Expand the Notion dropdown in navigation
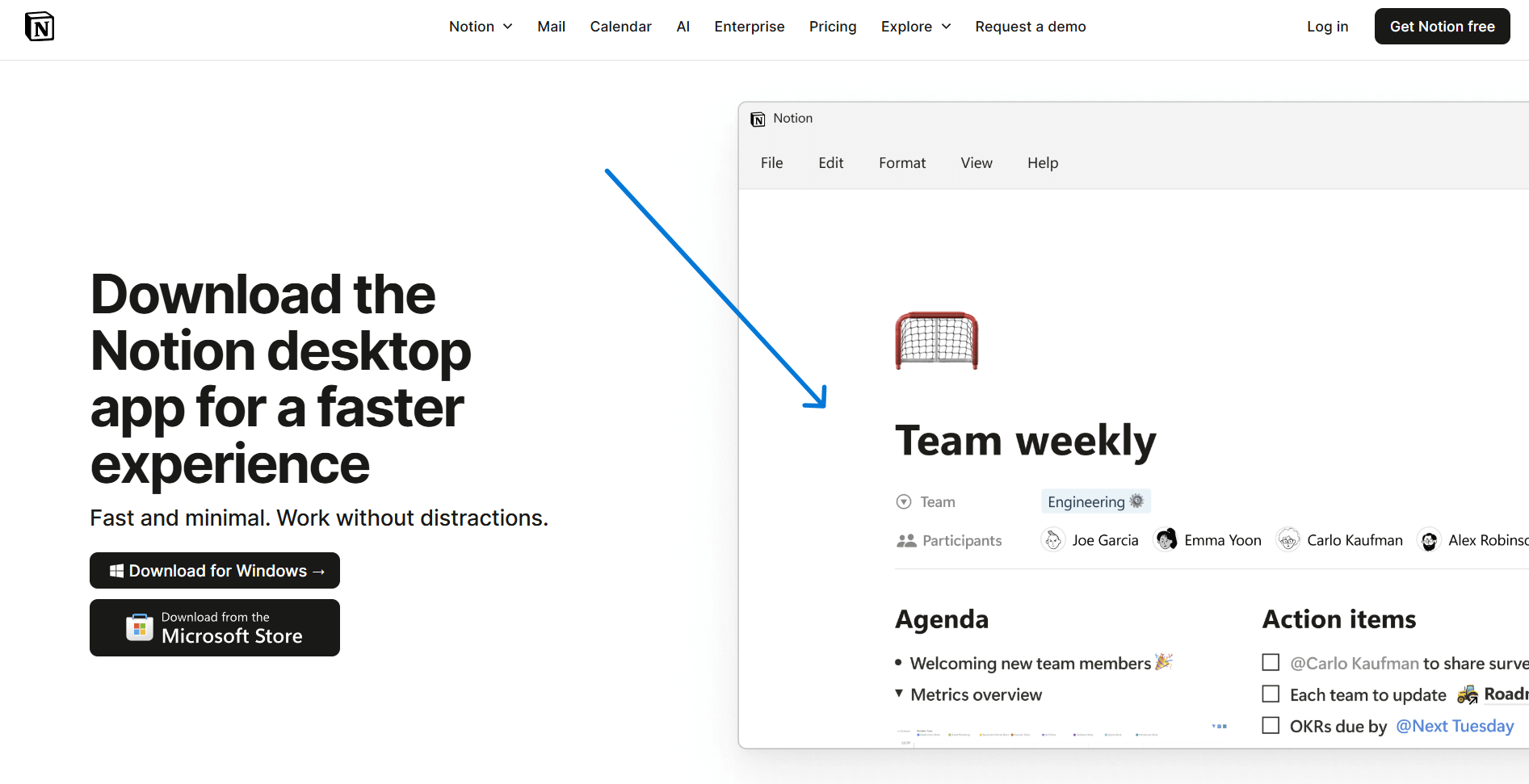The image size is (1529, 784). pyautogui.click(x=481, y=27)
